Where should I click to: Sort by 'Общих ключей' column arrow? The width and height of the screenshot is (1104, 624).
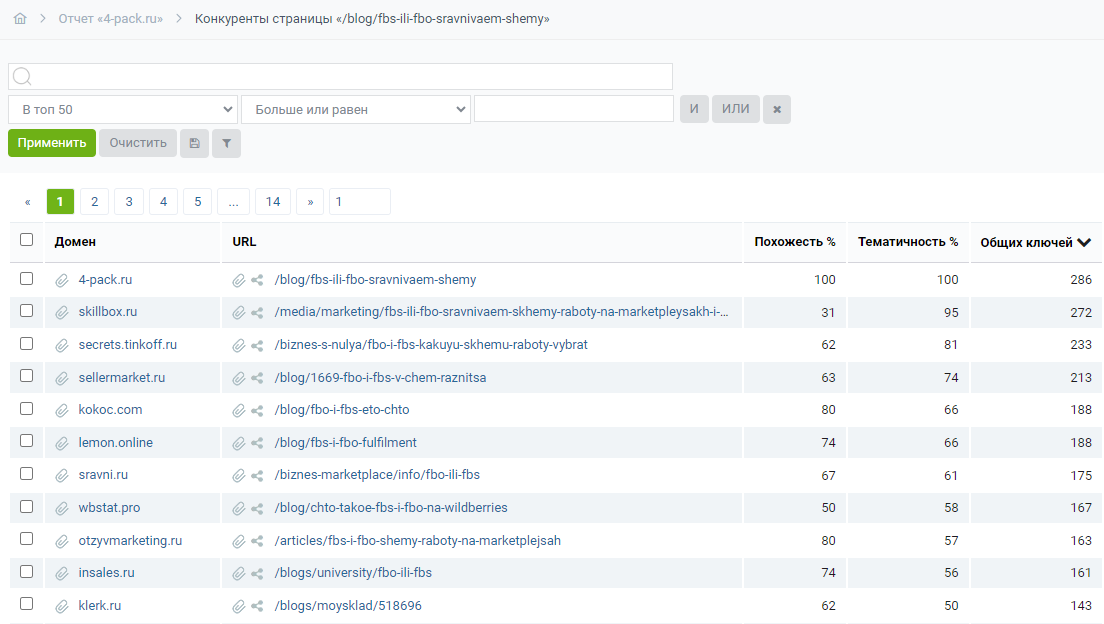[1084, 242]
